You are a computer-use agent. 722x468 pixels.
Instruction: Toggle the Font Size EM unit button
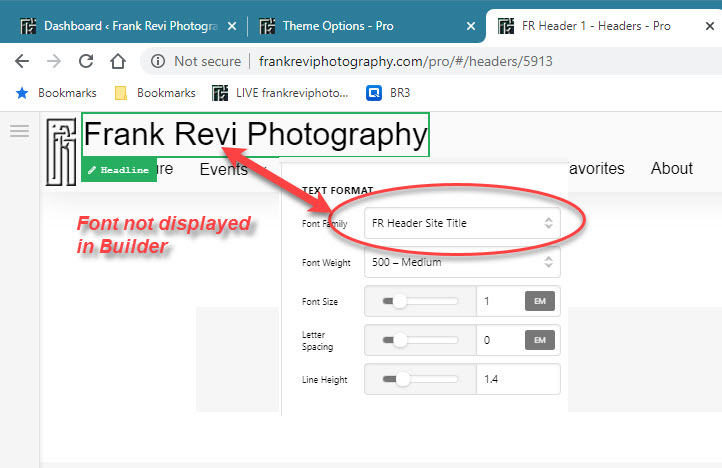tap(540, 301)
